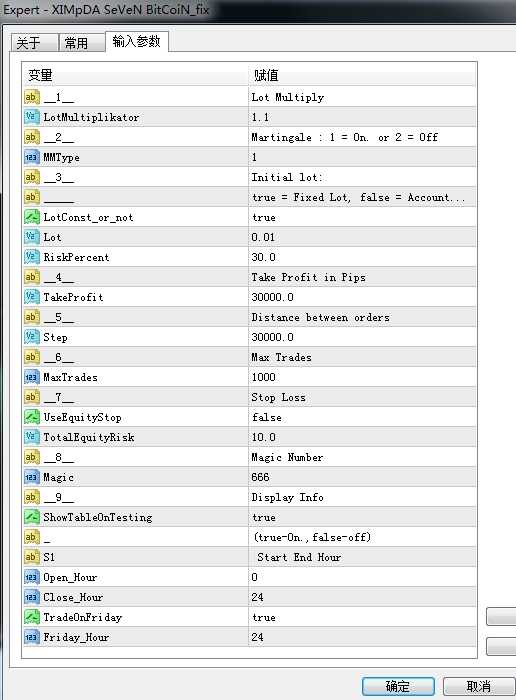Click the string icon beside __1__
This screenshot has width=516, height=700.
pyautogui.click(x=32, y=97)
